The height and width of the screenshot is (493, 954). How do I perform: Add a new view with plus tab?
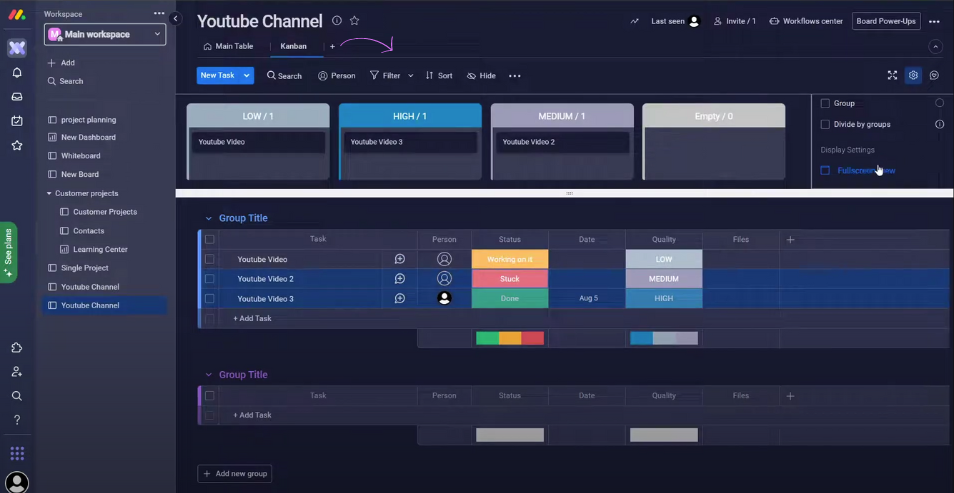pyautogui.click(x=332, y=46)
